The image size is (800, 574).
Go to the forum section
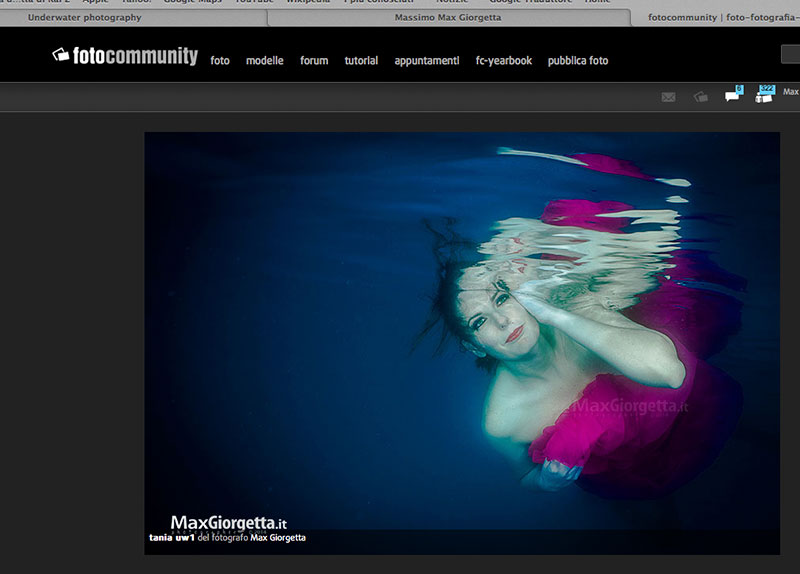pyautogui.click(x=314, y=61)
